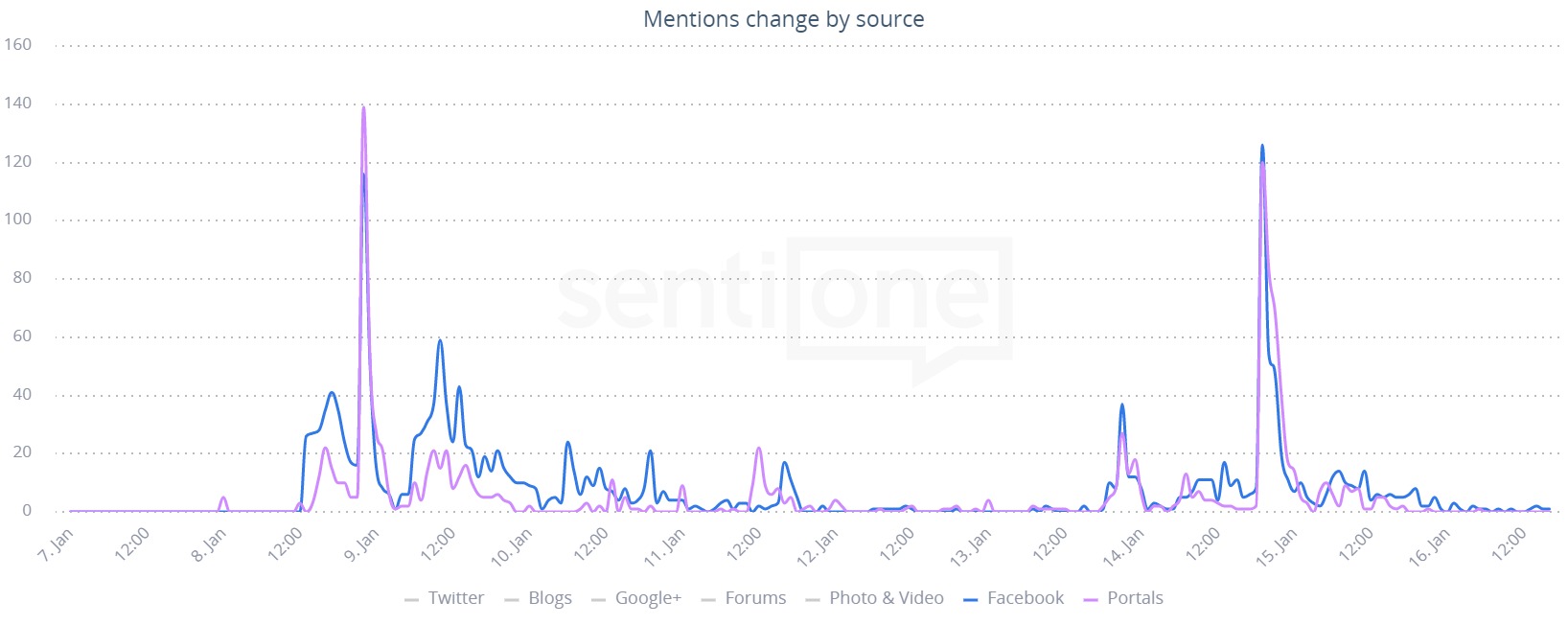Show the Blogs series via its legend label
The image size is (1568, 625).
pyautogui.click(x=550, y=598)
